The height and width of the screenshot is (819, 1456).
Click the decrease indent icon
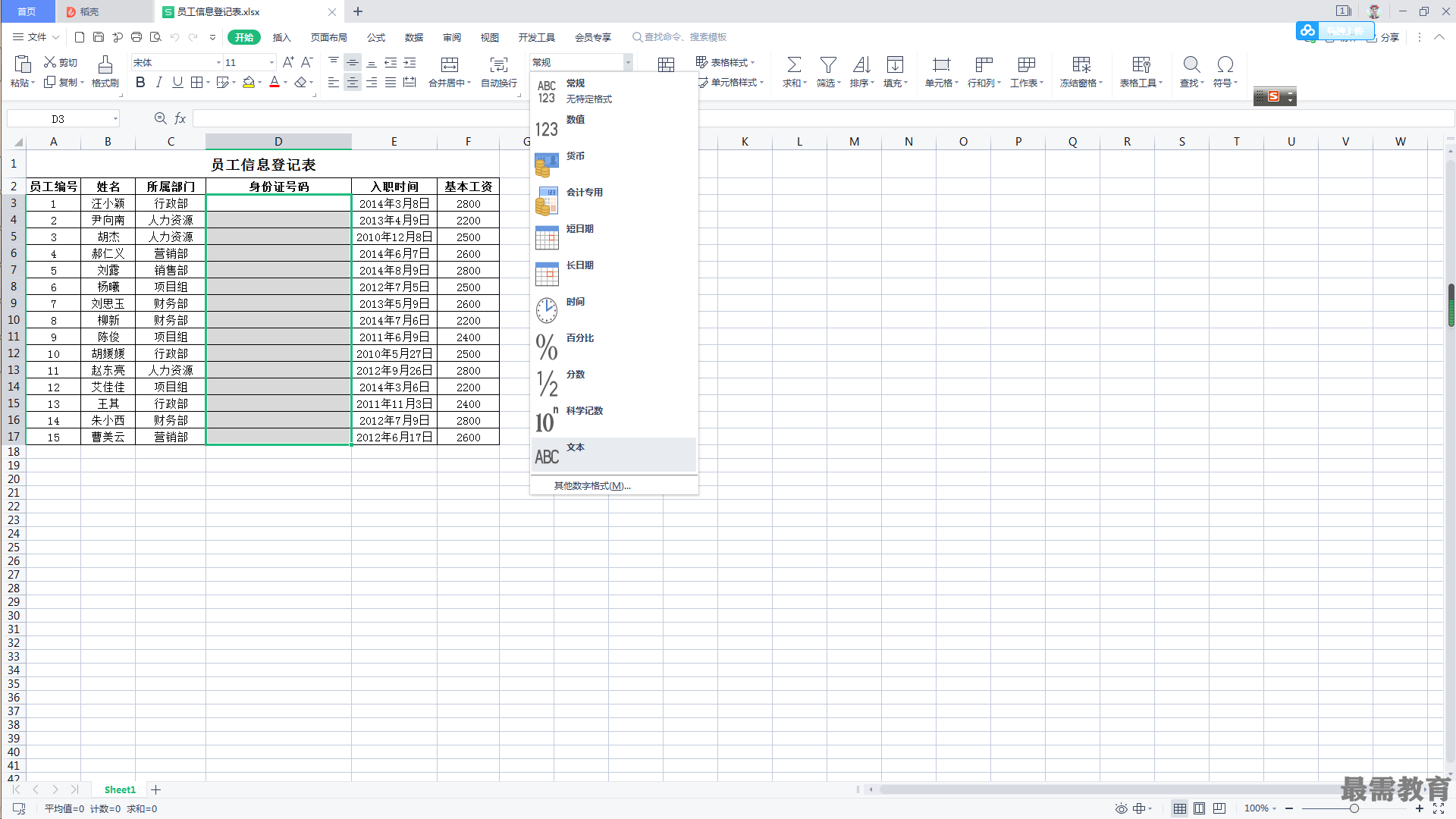(x=391, y=62)
